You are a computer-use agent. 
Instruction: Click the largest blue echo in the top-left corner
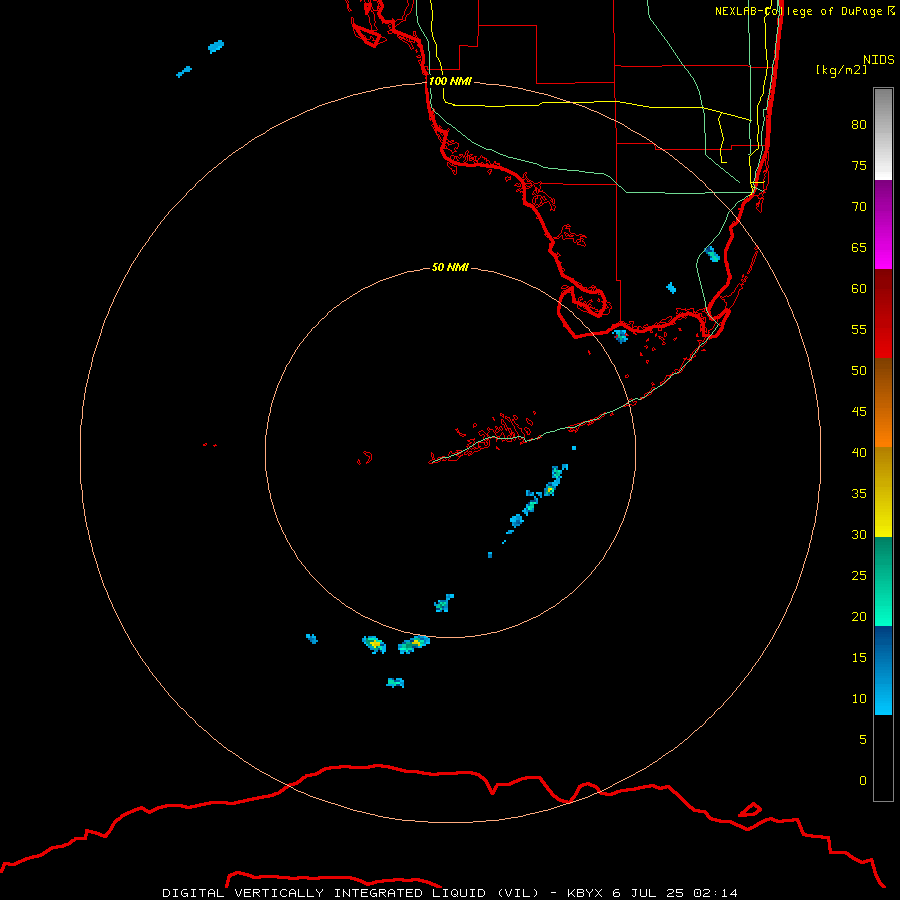[x=216, y=46]
